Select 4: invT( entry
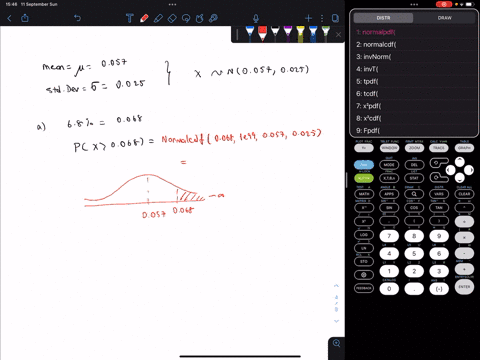This screenshot has height=360, width=480. [x=413, y=69]
